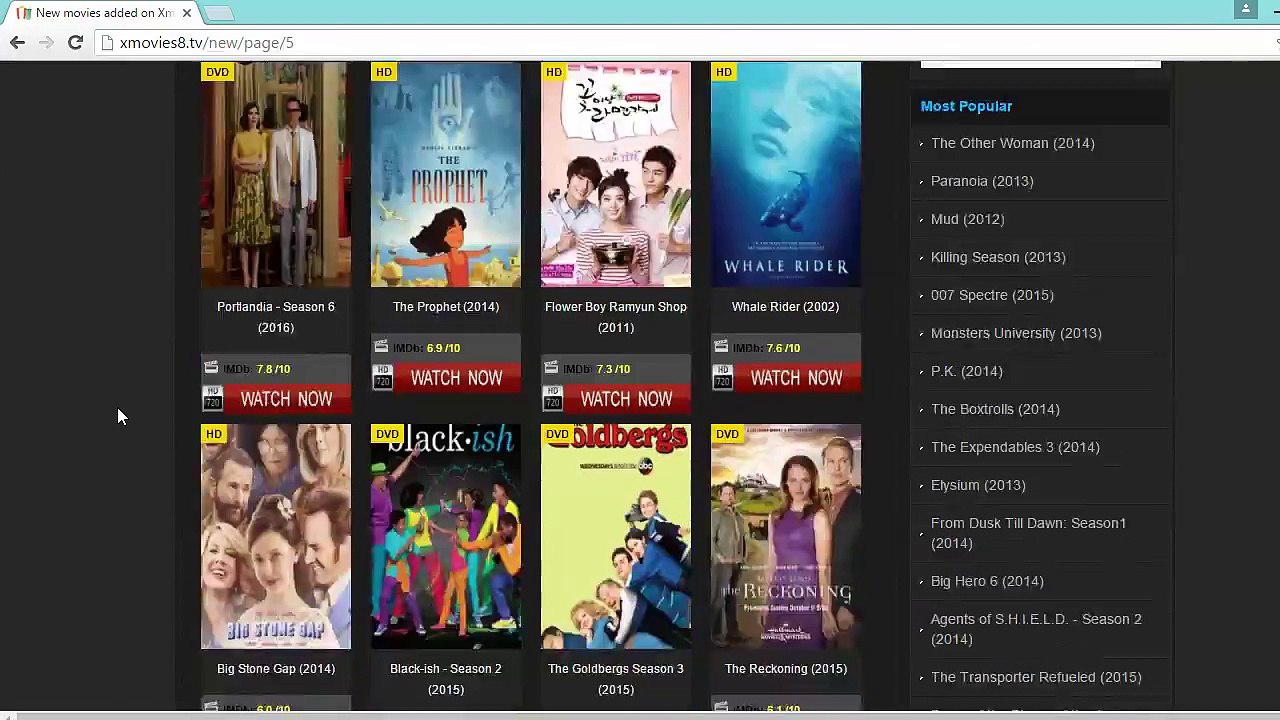Viewport: 1280px width, 720px height.
Task: Open From Dusk Till Dawn: Season1 link
Action: [1029, 533]
